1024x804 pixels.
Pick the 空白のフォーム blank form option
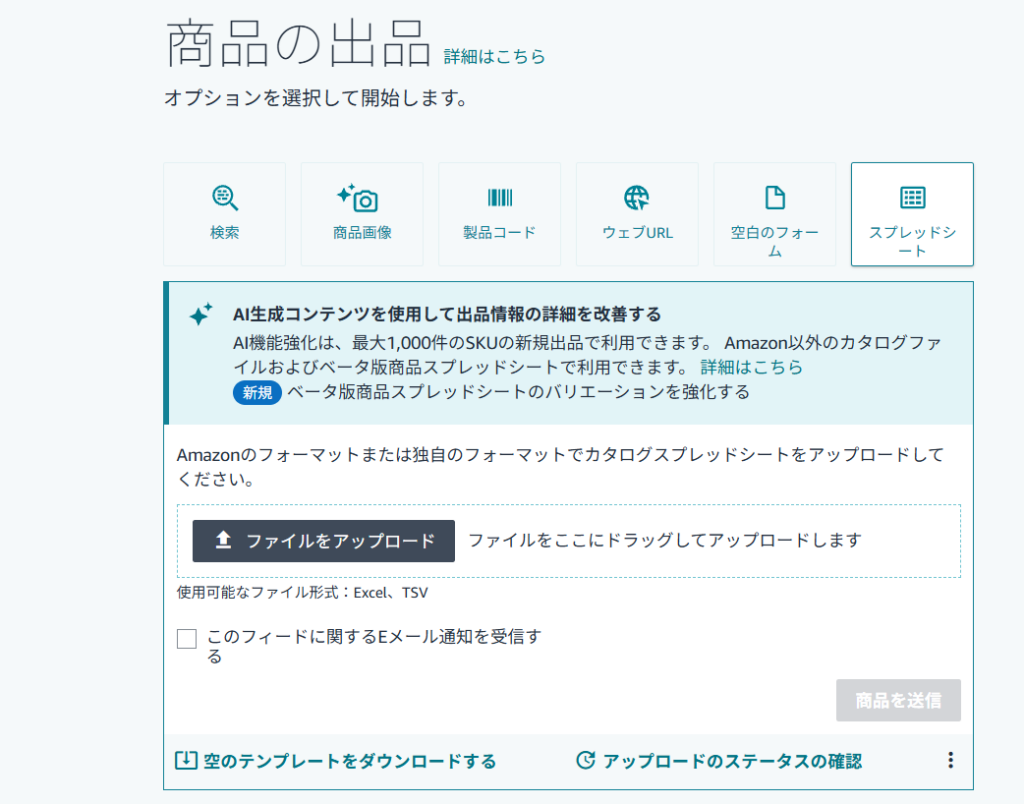tap(775, 214)
